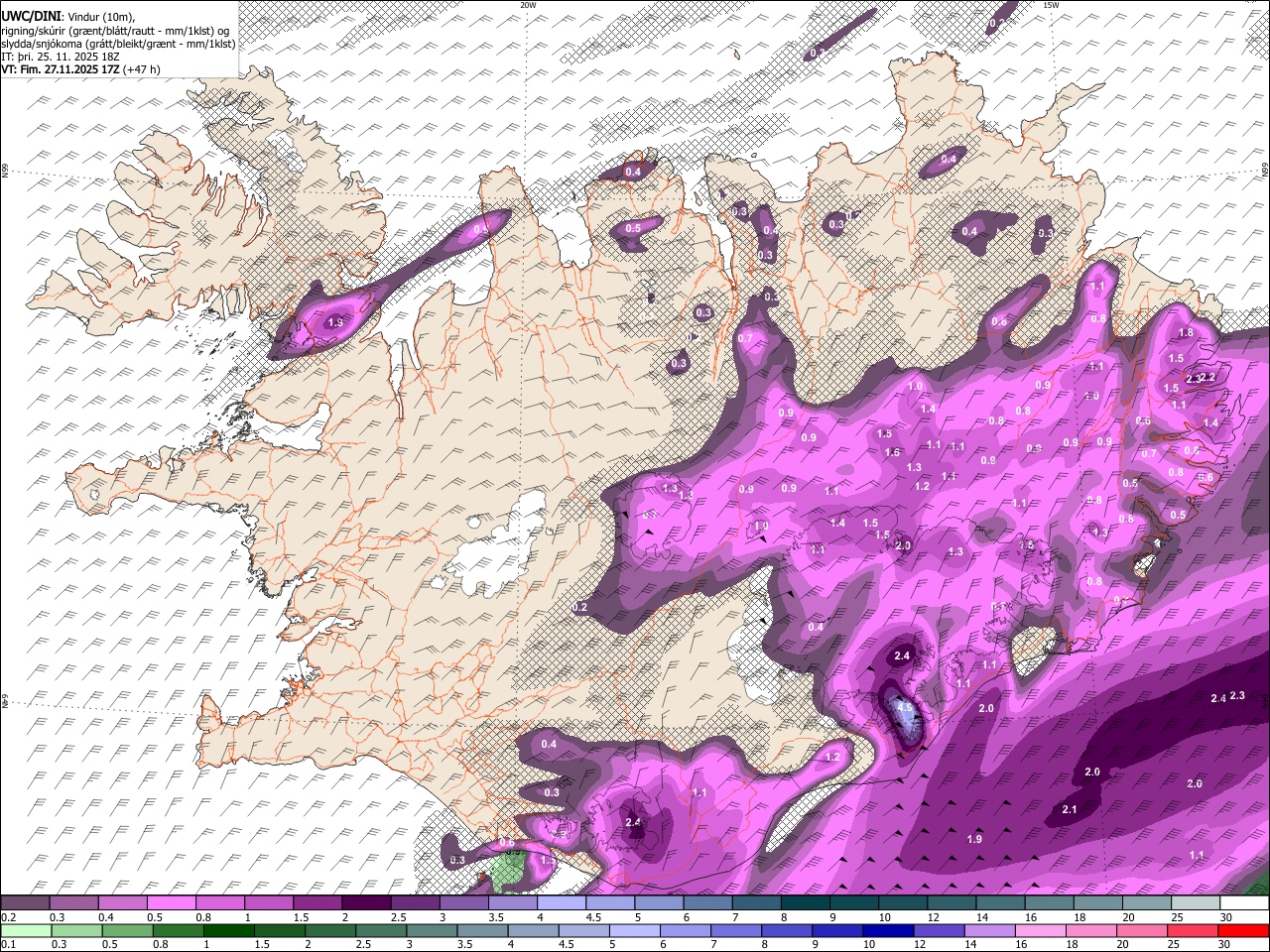Viewport: 1270px width, 952px height.
Task: Click the green rain patch on southwest coast
Action: pyautogui.click(x=508, y=871)
